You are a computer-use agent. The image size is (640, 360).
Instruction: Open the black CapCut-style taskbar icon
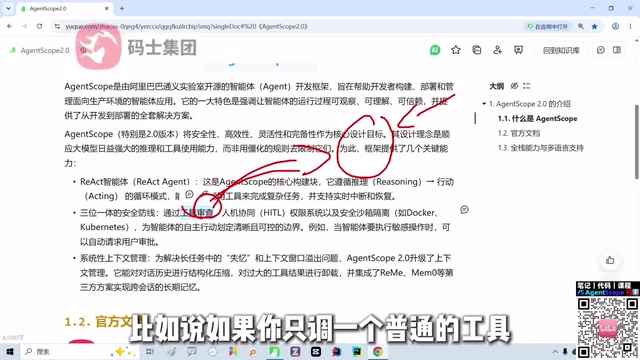point(316,351)
